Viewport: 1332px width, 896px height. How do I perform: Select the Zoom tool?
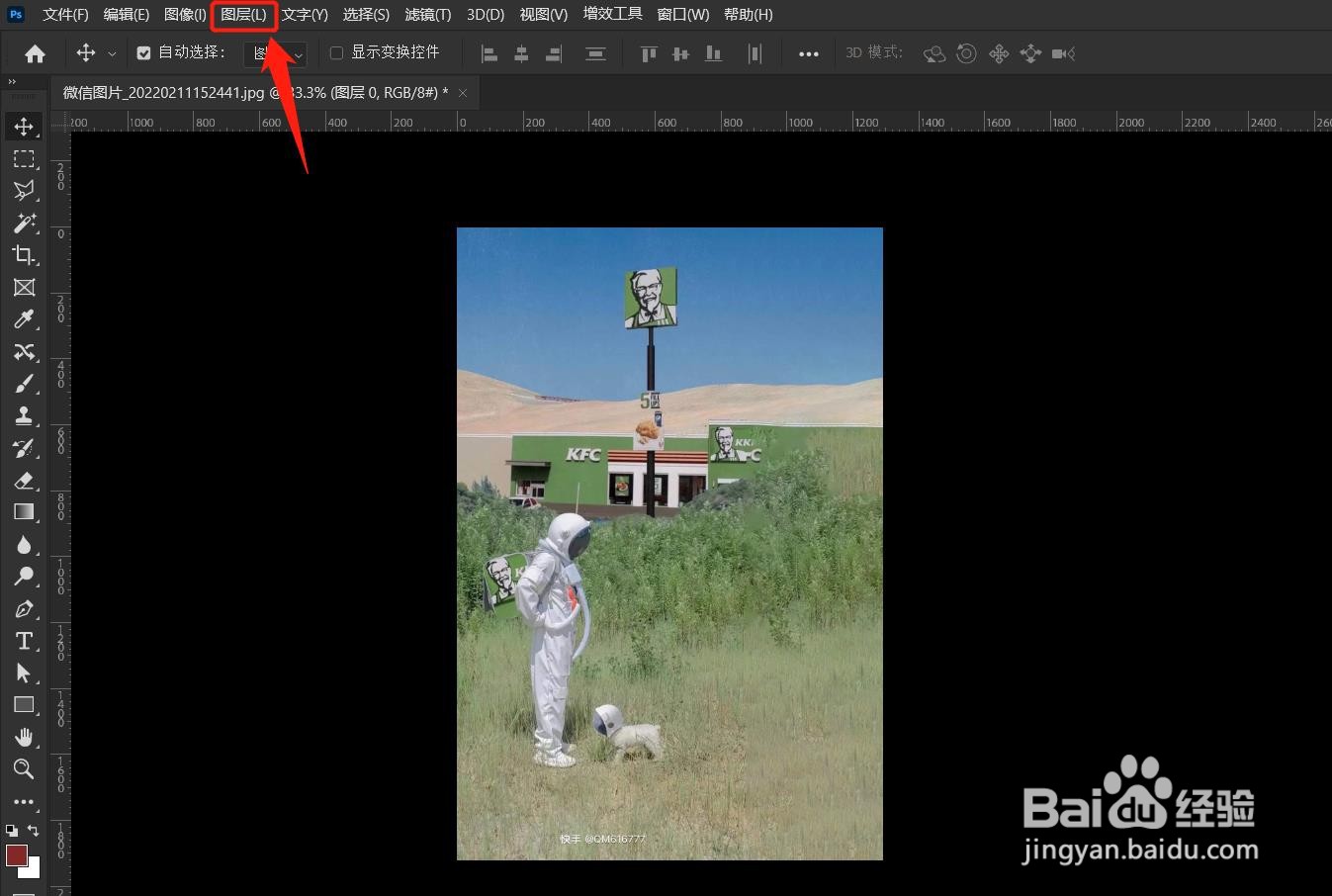24,769
